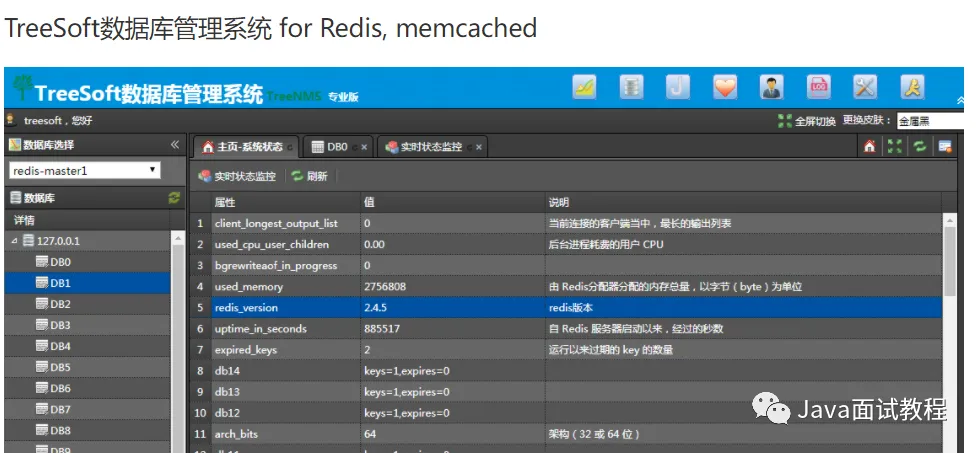Select the db14 row
This screenshot has height=453, width=979.
(566, 371)
